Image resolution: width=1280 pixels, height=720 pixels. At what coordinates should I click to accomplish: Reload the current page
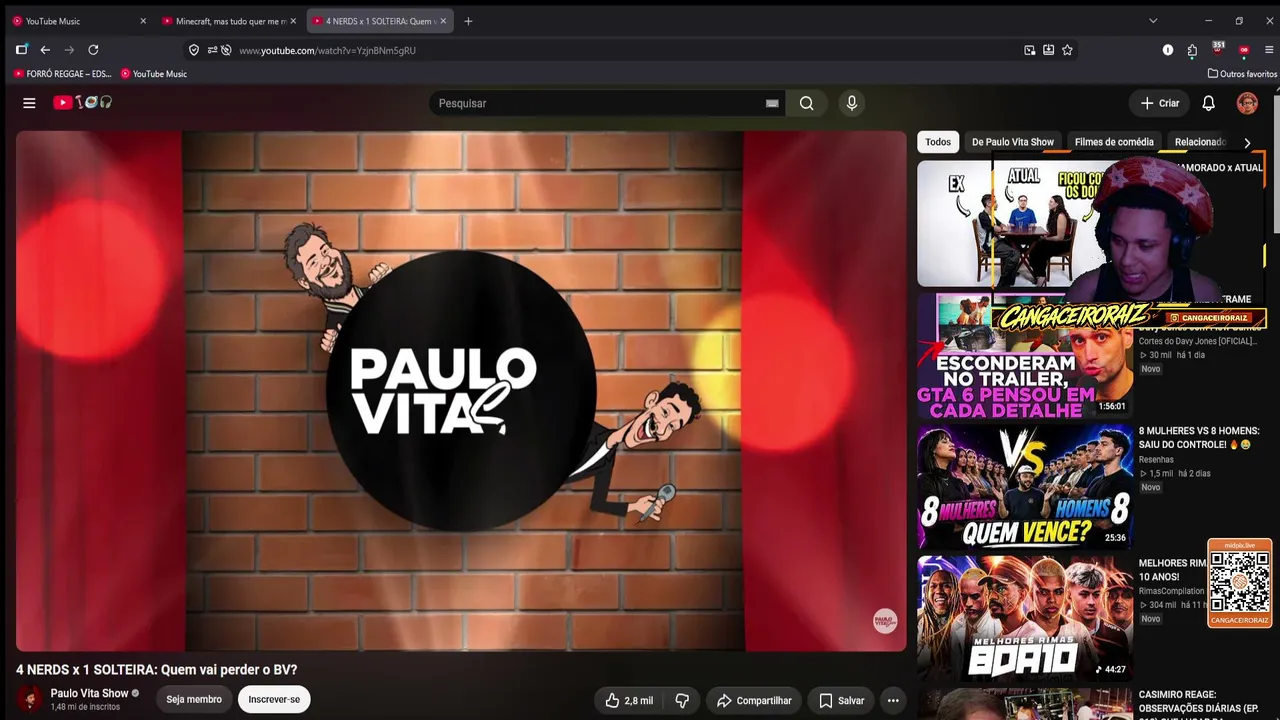pos(93,50)
